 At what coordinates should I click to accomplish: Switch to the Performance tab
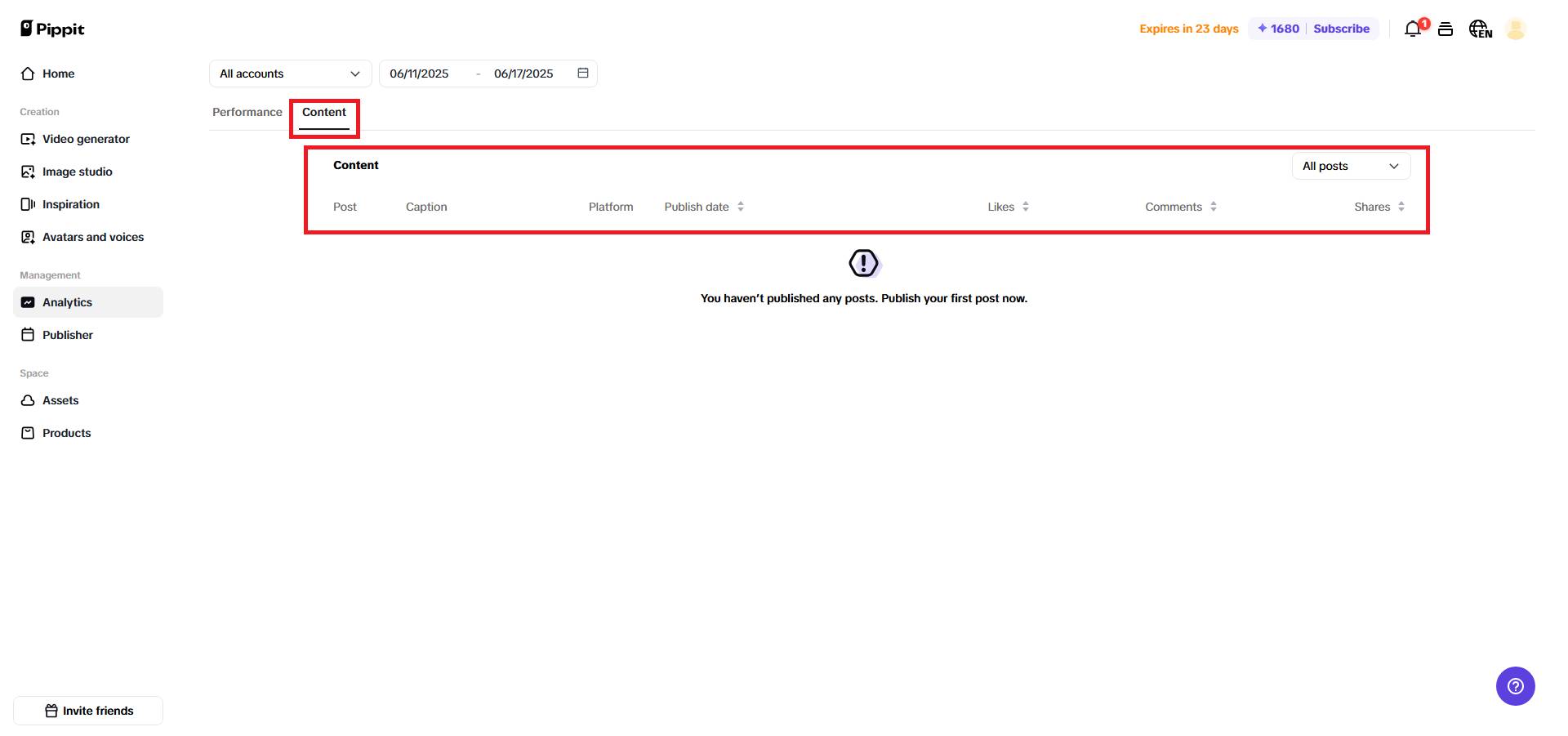(x=247, y=112)
